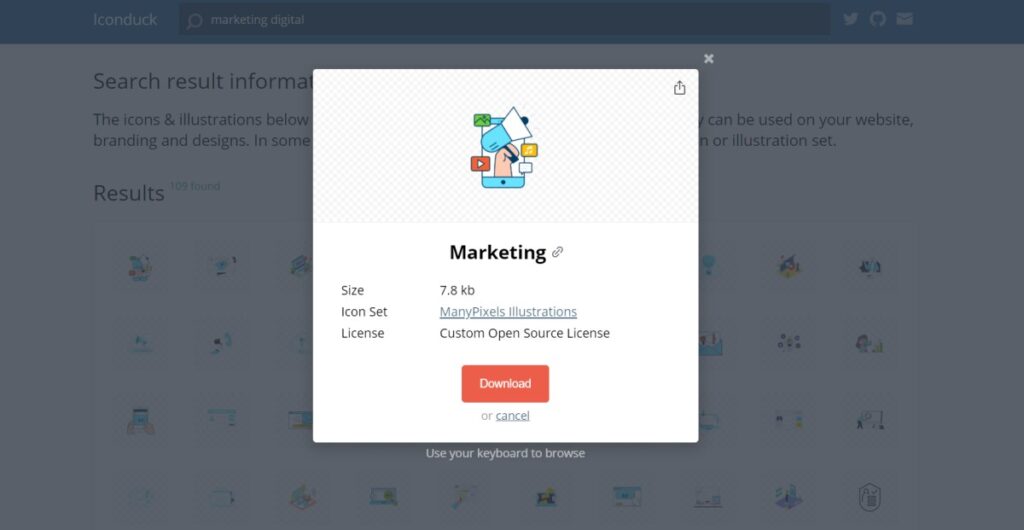This screenshot has height=530, width=1024.
Task: Select the first result thumbnail in Results
Action: pyautogui.click(x=140, y=266)
